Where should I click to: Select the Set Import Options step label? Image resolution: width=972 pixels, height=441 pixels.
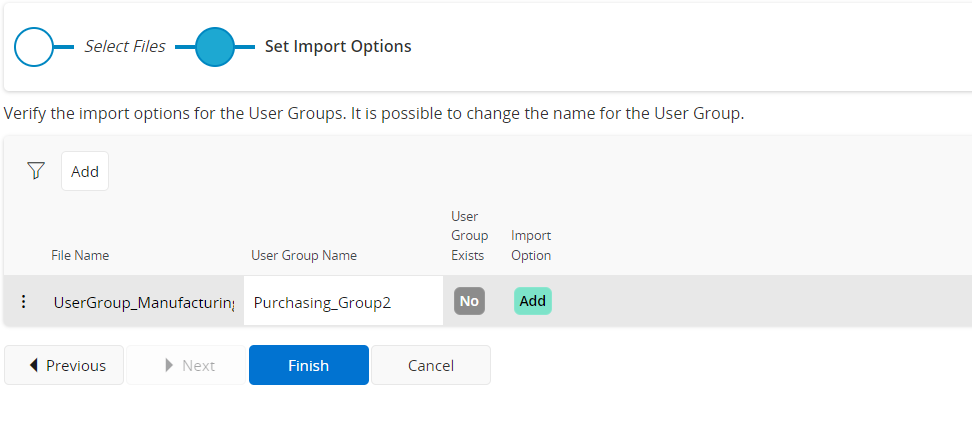pos(338,47)
